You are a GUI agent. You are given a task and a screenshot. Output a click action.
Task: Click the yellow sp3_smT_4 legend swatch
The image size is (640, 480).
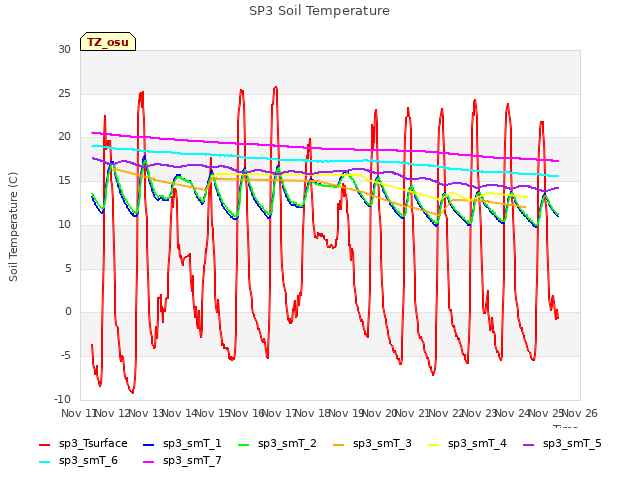pos(433,444)
